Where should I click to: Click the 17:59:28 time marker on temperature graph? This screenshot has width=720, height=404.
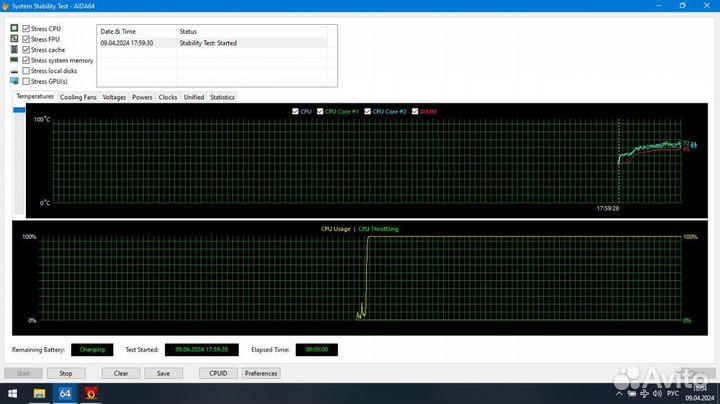point(608,208)
